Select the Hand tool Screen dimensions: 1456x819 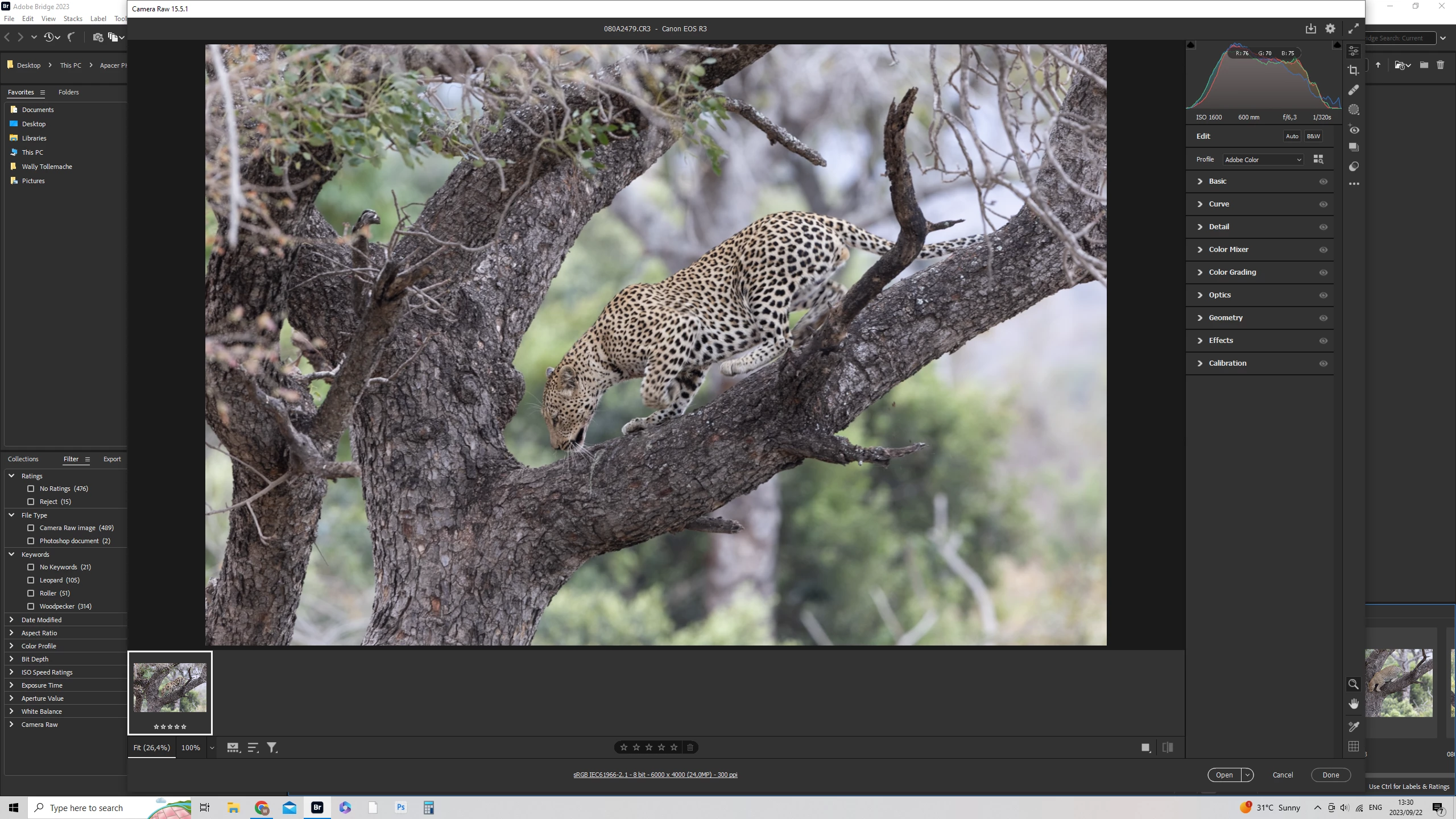(x=1354, y=704)
